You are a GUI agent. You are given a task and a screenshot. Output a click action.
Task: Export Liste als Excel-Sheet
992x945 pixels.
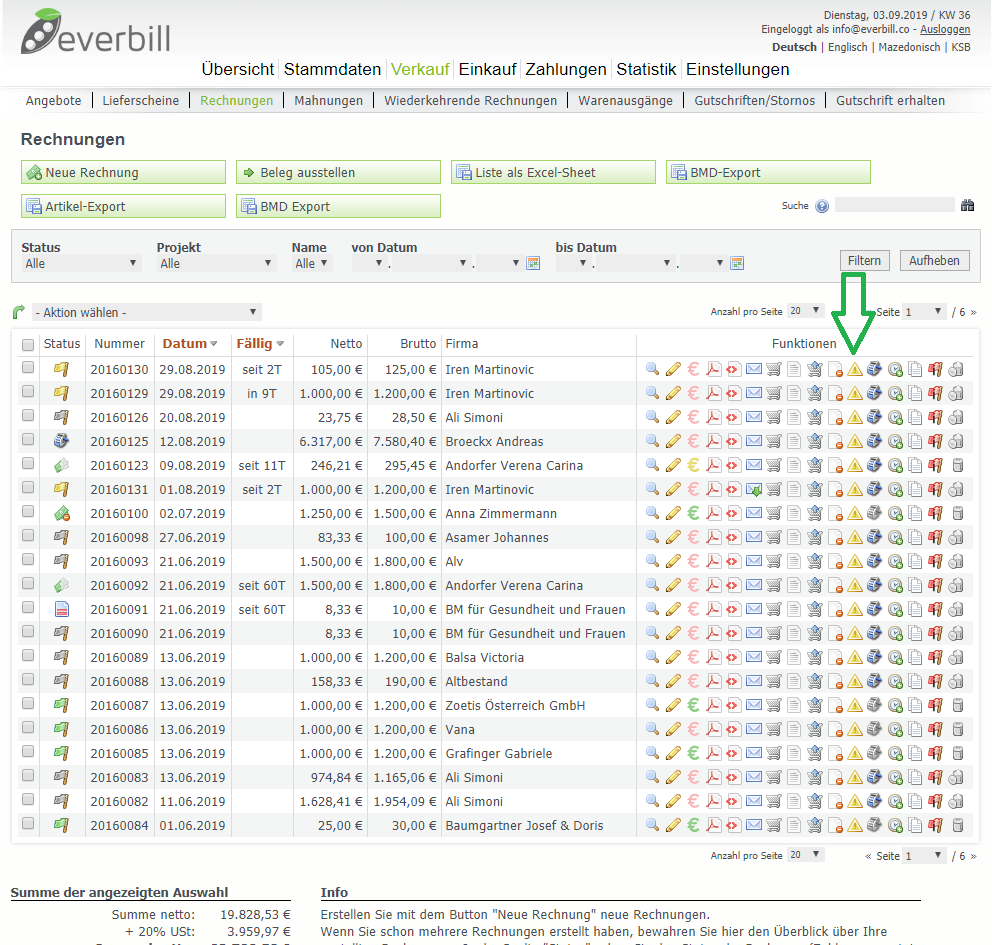click(554, 172)
